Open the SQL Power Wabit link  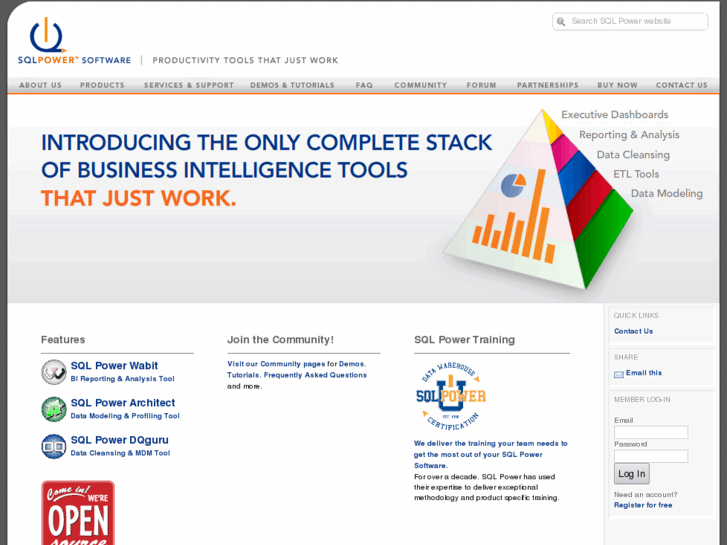(x=115, y=365)
